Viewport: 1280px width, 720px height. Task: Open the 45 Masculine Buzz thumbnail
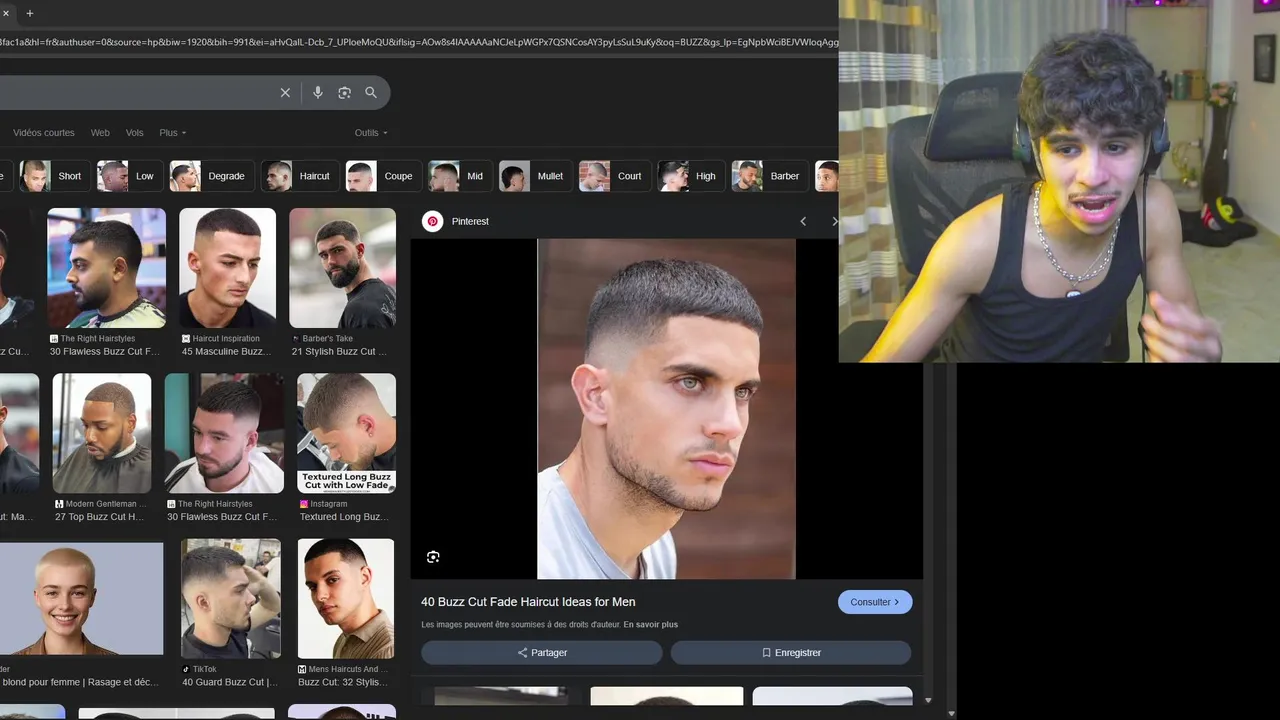click(x=227, y=267)
